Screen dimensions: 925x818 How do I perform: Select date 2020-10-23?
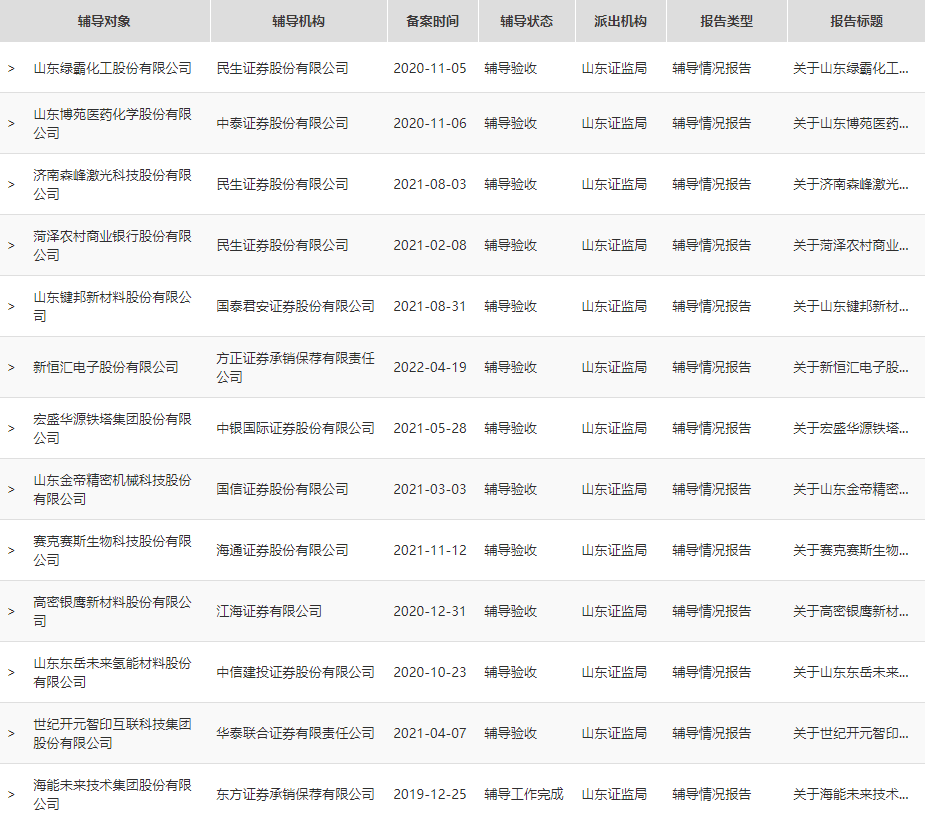430,672
